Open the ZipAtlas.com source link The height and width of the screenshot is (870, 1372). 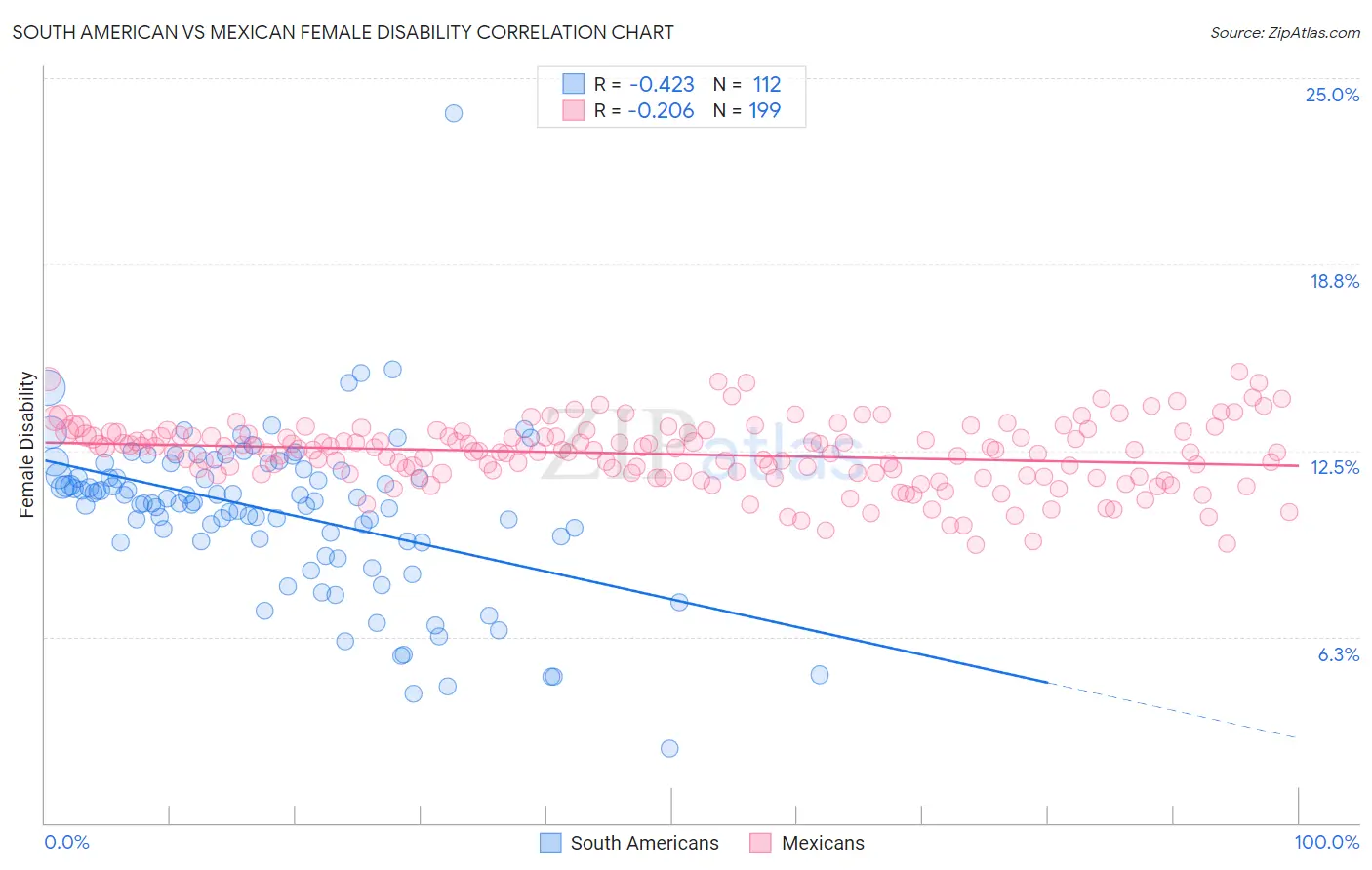tap(1285, 32)
